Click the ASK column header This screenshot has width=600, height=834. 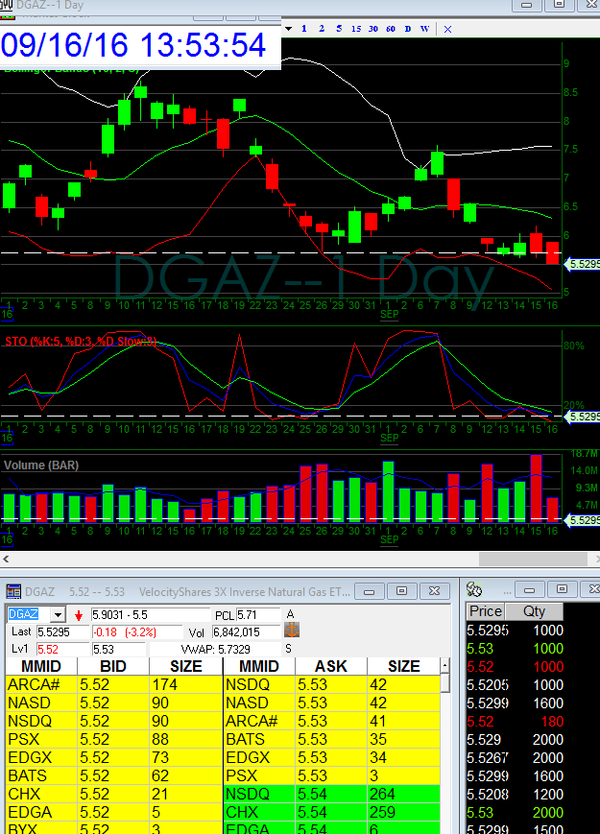coord(331,666)
